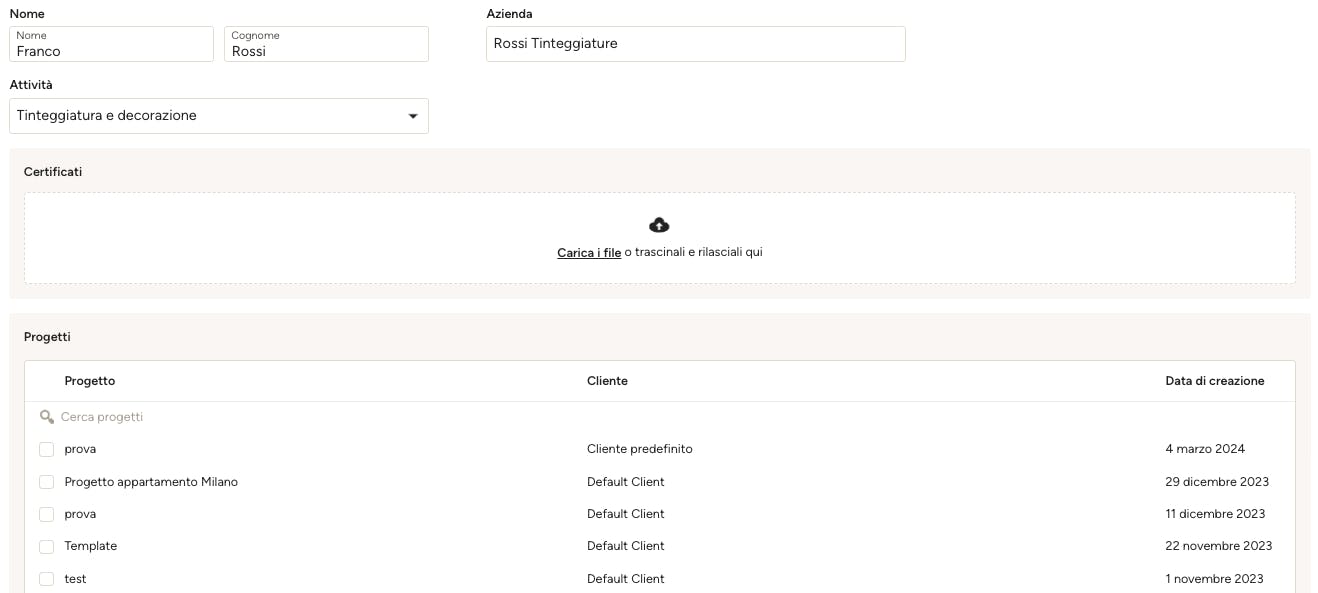
Task: Select the Progetto appartamento Milano row name
Action: pyautogui.click(x=151, y=482)
